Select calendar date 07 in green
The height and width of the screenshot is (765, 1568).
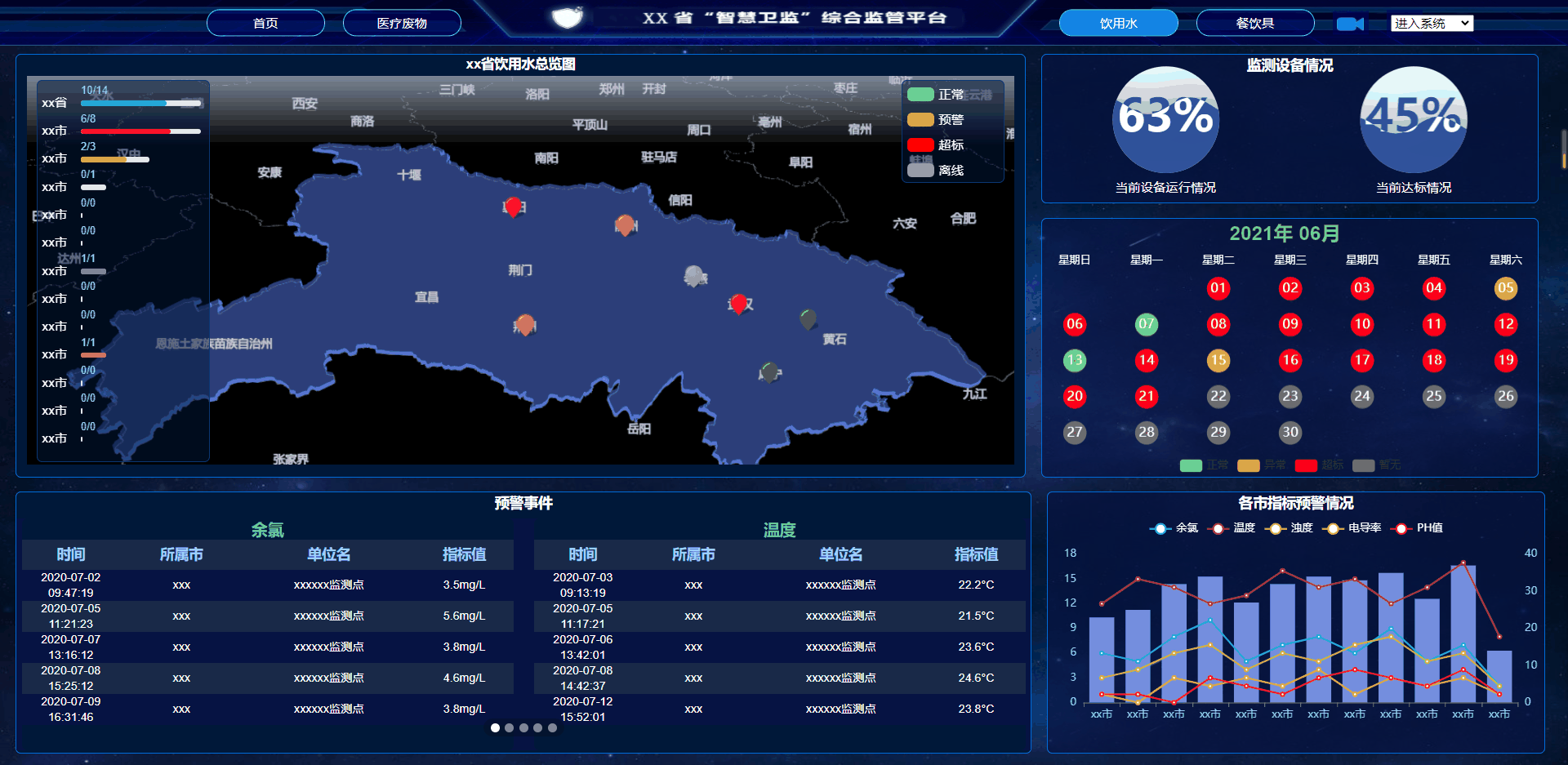[1146, 324]
